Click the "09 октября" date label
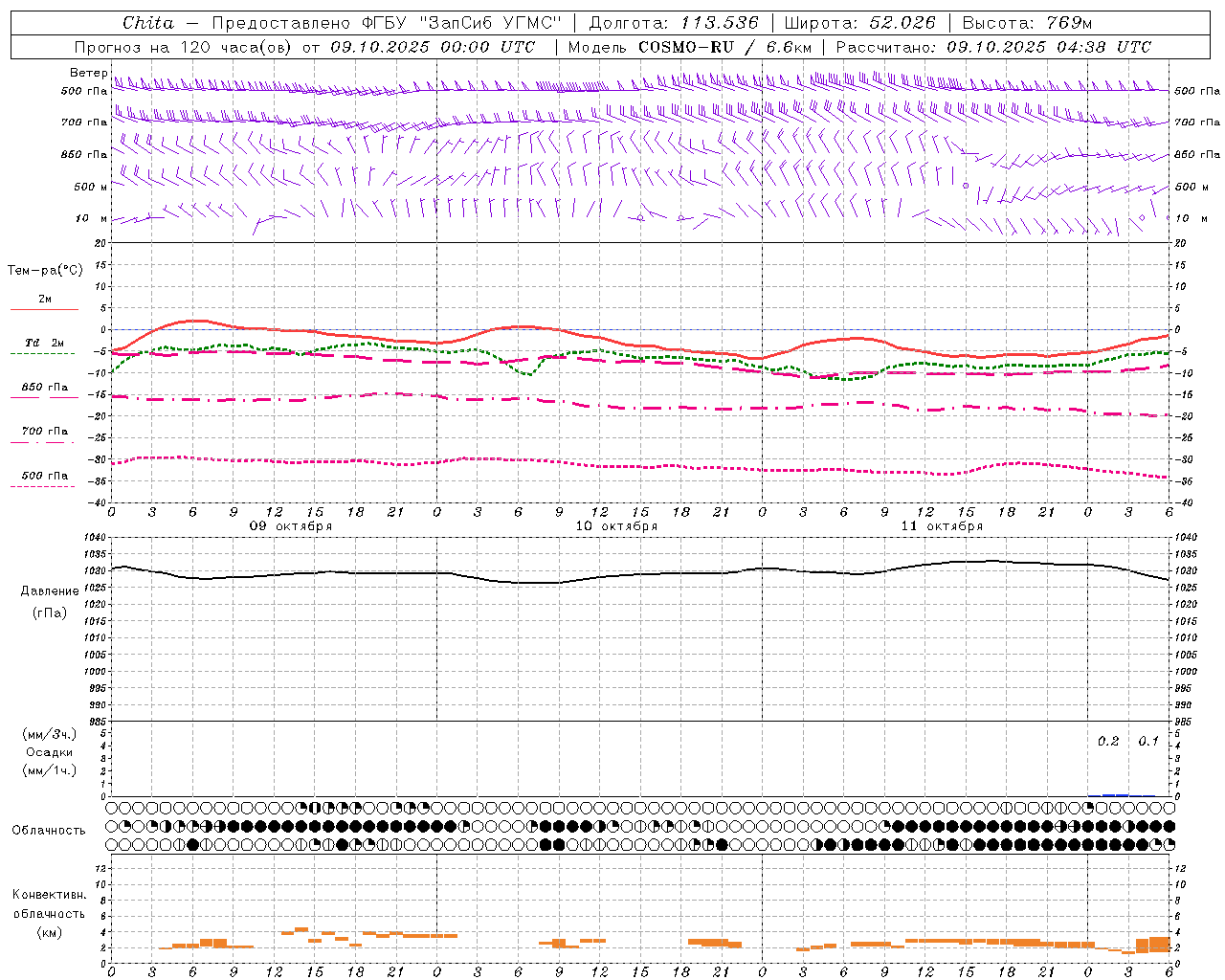Viewport: 1225px width, 980px height. [291, 526]
